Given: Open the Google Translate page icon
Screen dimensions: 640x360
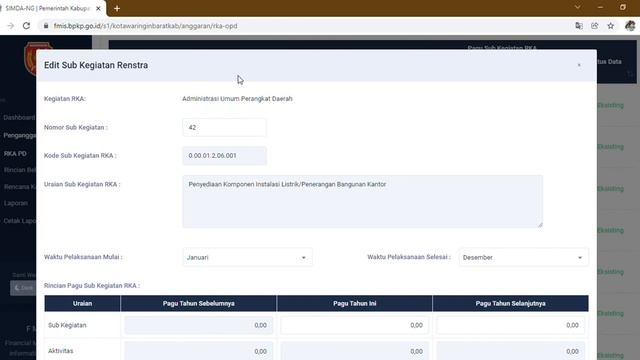Looking at the screenshot, I should pyautogui.click(x=579, y=26).
